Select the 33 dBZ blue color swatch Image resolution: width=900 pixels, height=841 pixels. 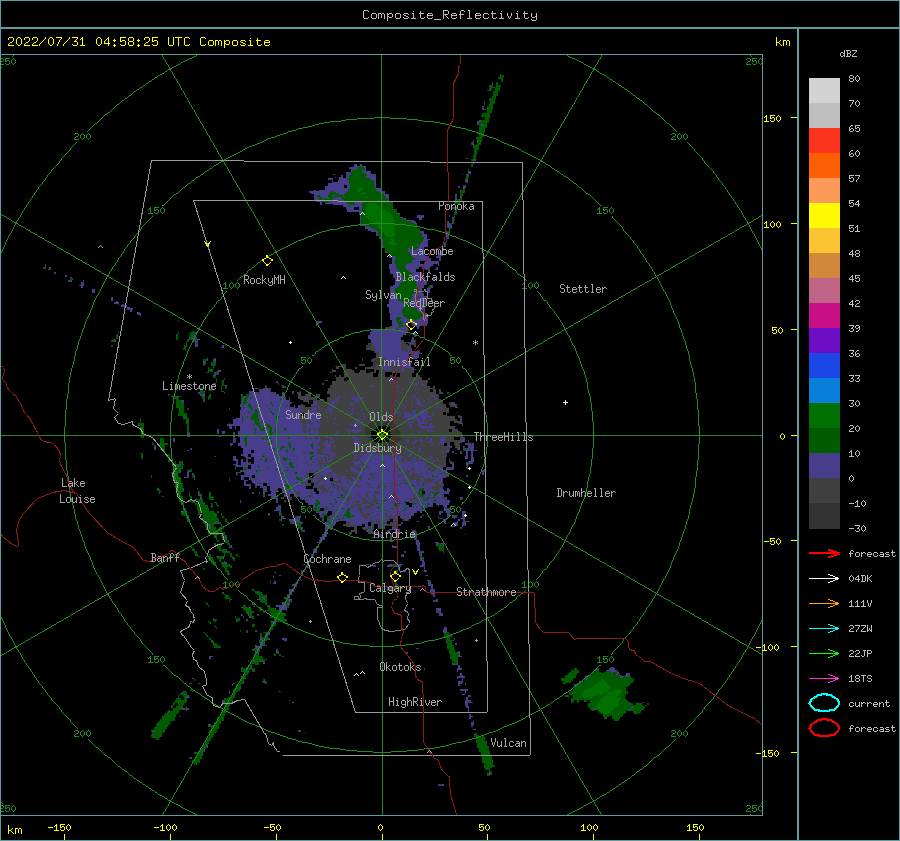tap(824, 390)
